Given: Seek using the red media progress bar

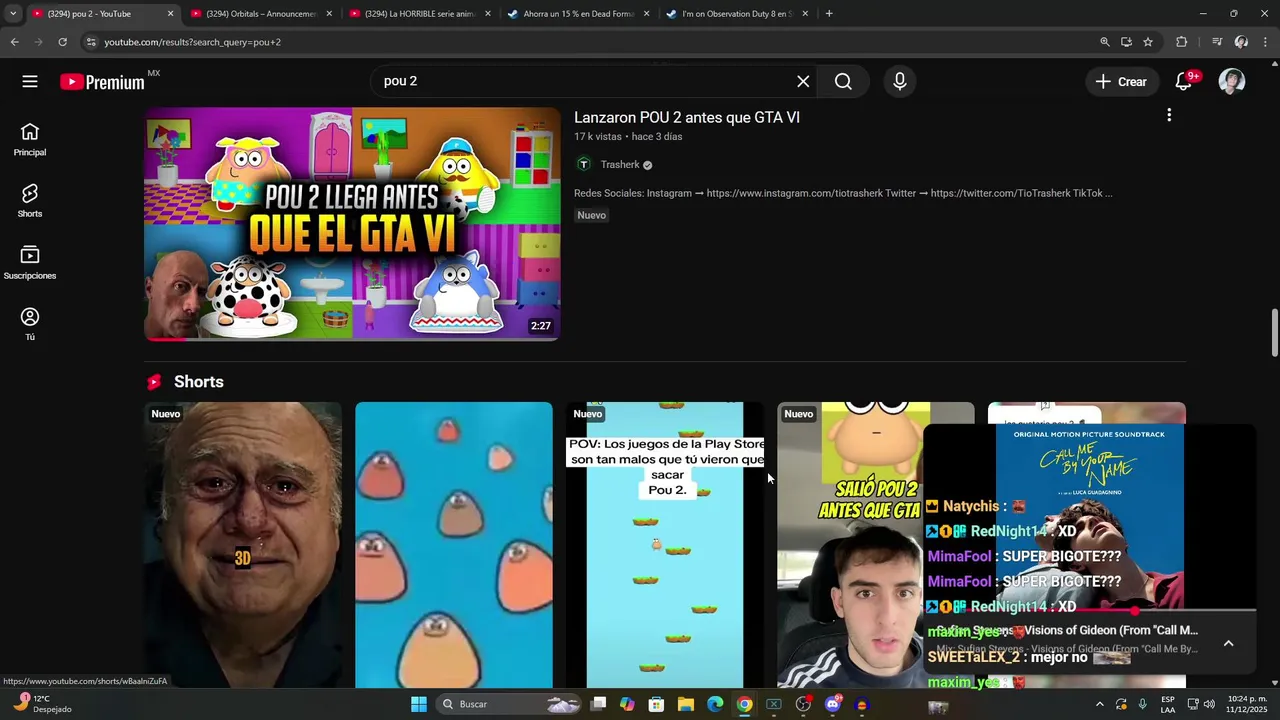Looking at the screenshot, I should coord(1090,610).
